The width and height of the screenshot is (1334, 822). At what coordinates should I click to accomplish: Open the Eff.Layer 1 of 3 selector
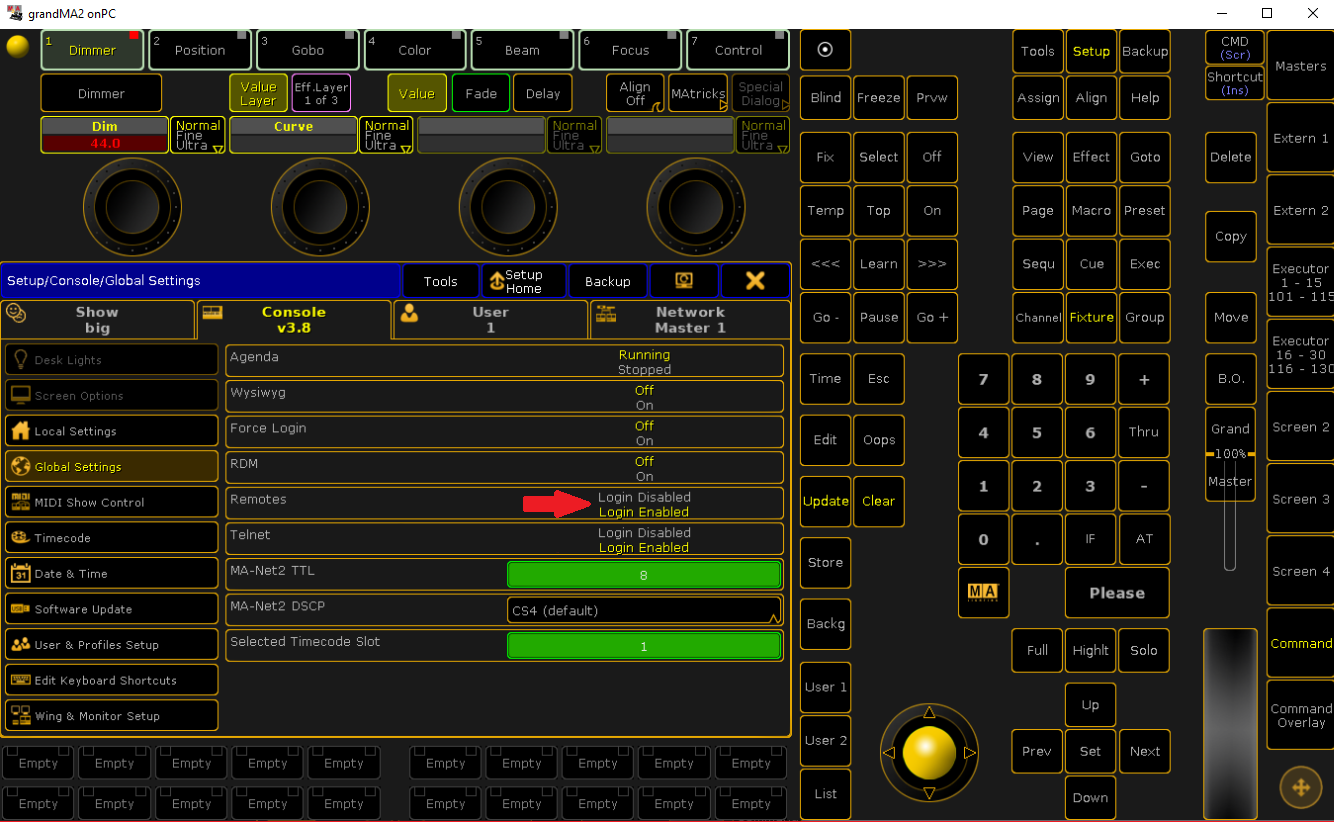coord(321,93)
